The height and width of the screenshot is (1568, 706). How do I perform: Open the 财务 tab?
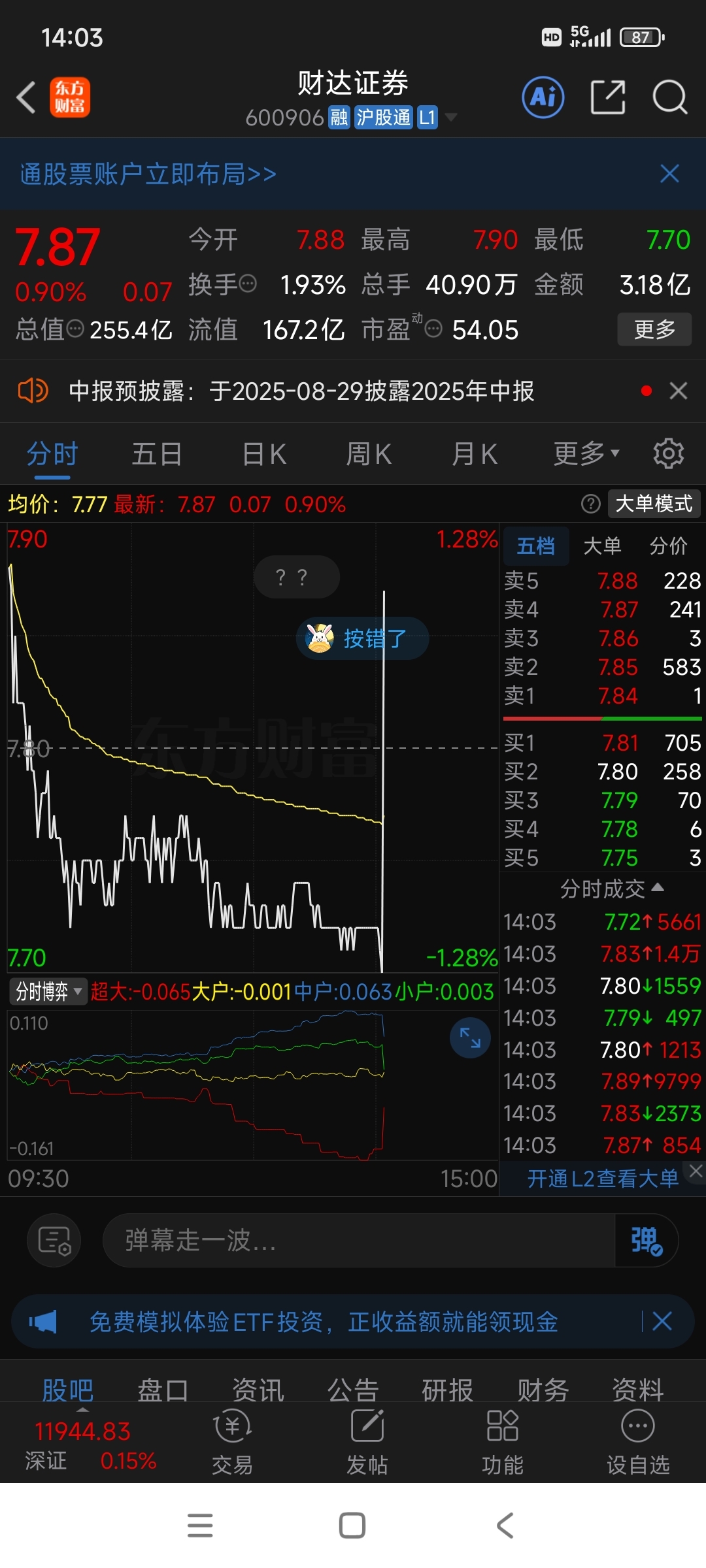[543, 1390]
